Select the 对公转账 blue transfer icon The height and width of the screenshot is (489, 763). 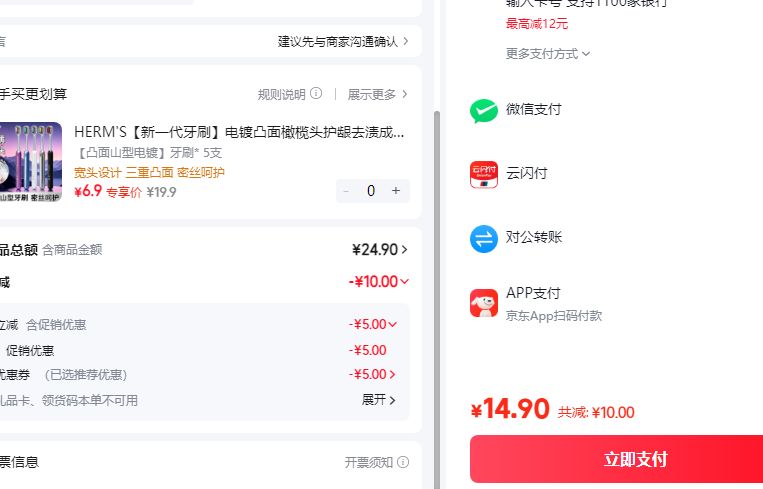pyautogui.click(x=484, y=238)
